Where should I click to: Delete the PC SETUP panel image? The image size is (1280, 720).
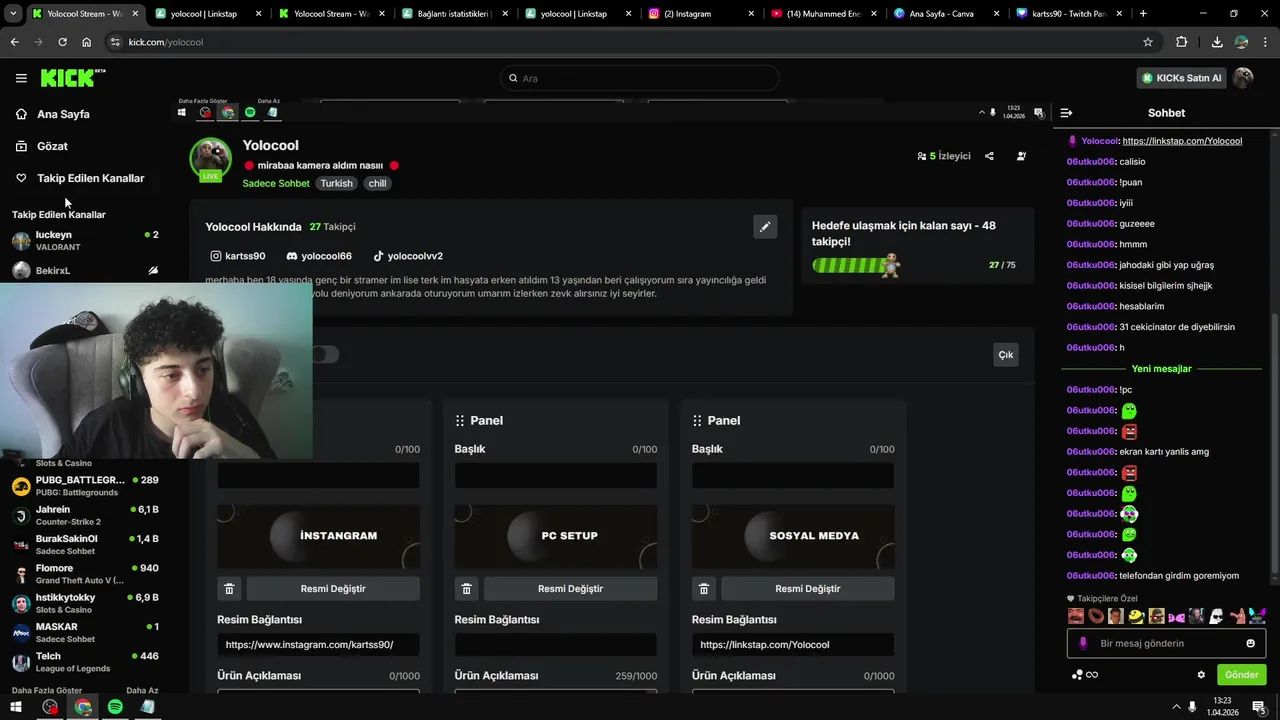[x=466, y=589]
